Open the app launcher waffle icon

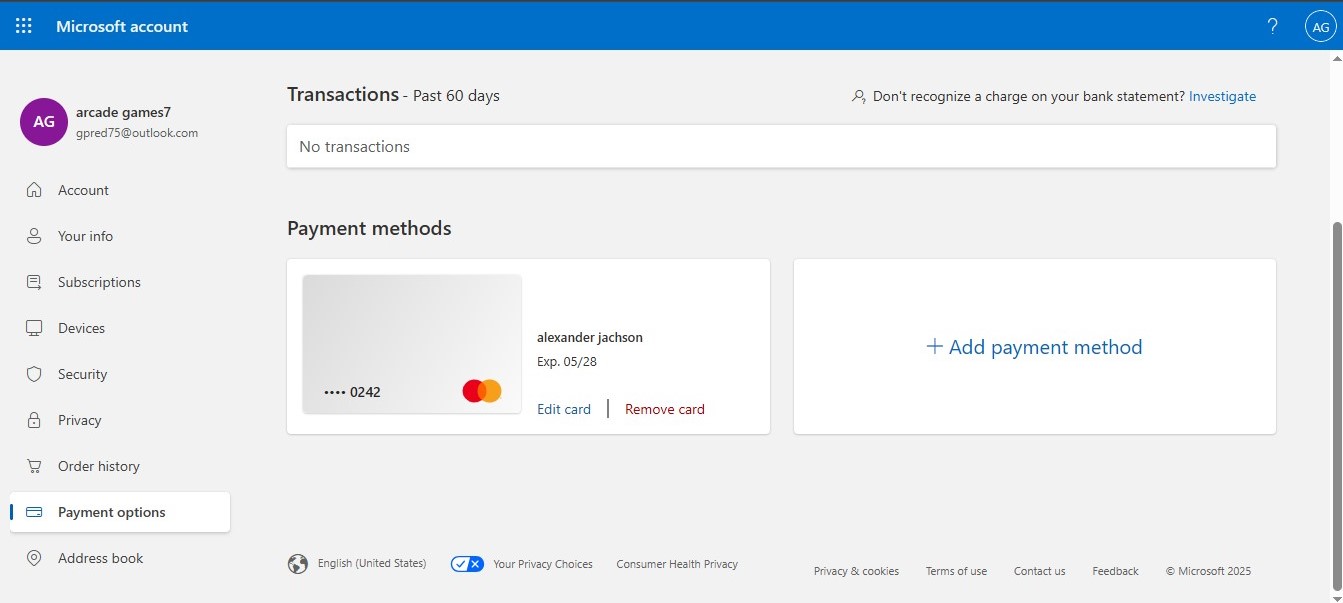(x=24, y=27)
